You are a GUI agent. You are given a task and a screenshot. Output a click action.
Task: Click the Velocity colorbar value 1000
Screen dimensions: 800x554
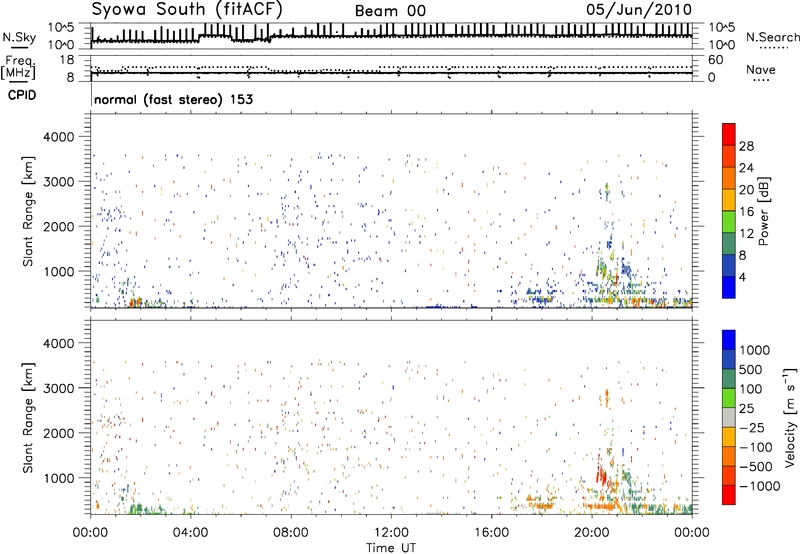[x=755, y=350]
